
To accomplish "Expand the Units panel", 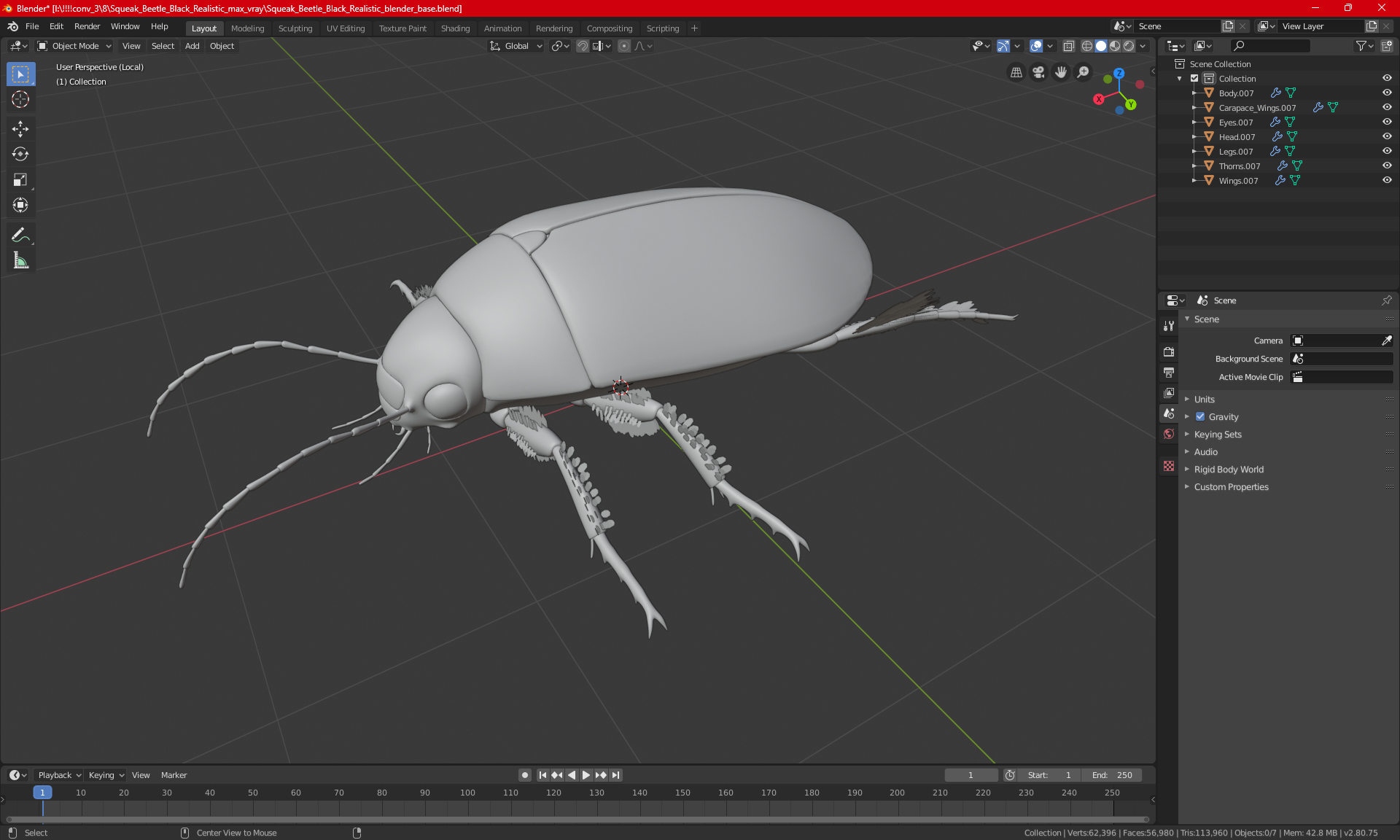I will click(x=1204, y=400).
